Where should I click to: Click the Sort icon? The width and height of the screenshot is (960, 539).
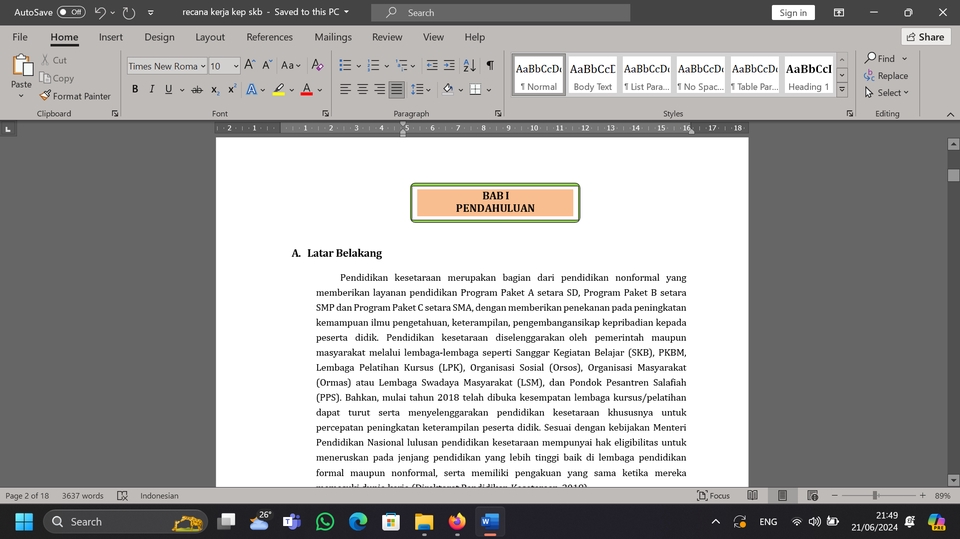[470, 65]
